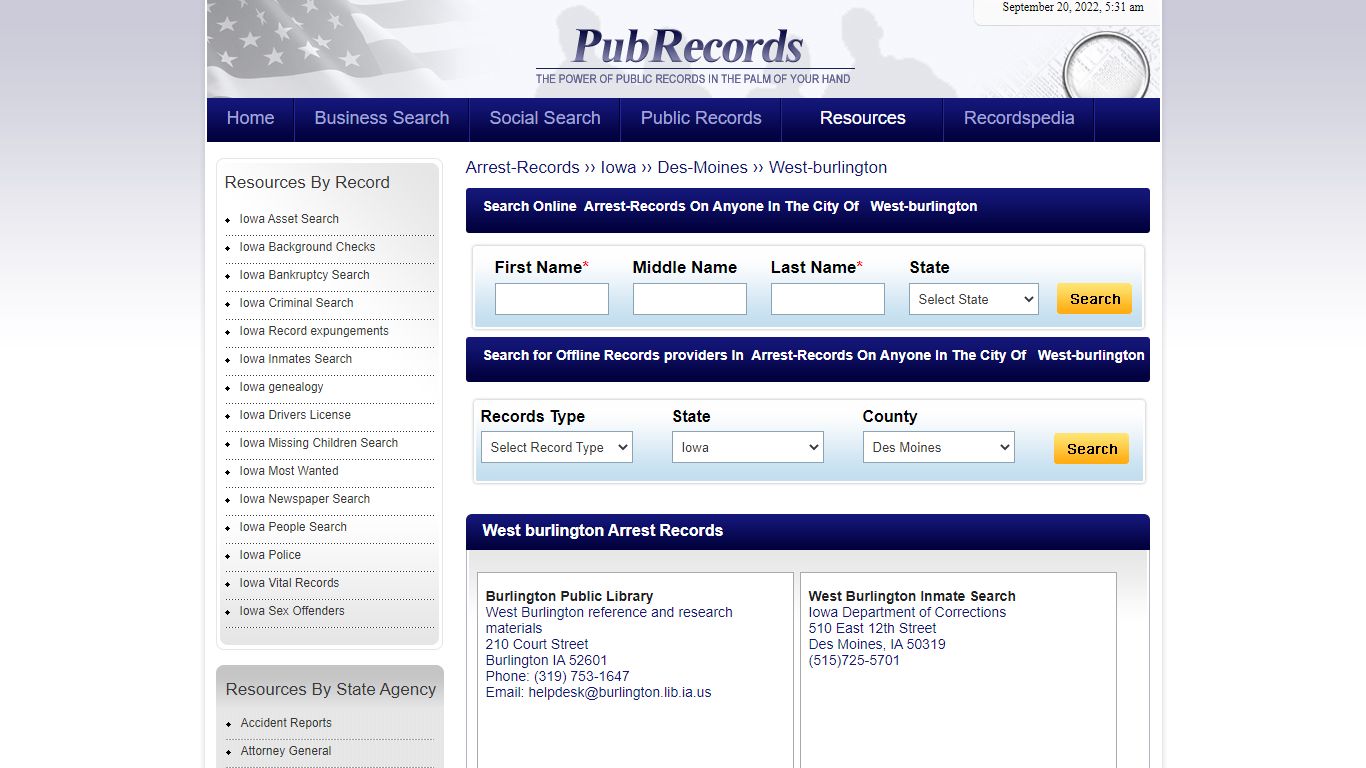Open the County dropdown showing Des Moines
This screenshot has height=768, width=1366.
(x=939, y=447)
